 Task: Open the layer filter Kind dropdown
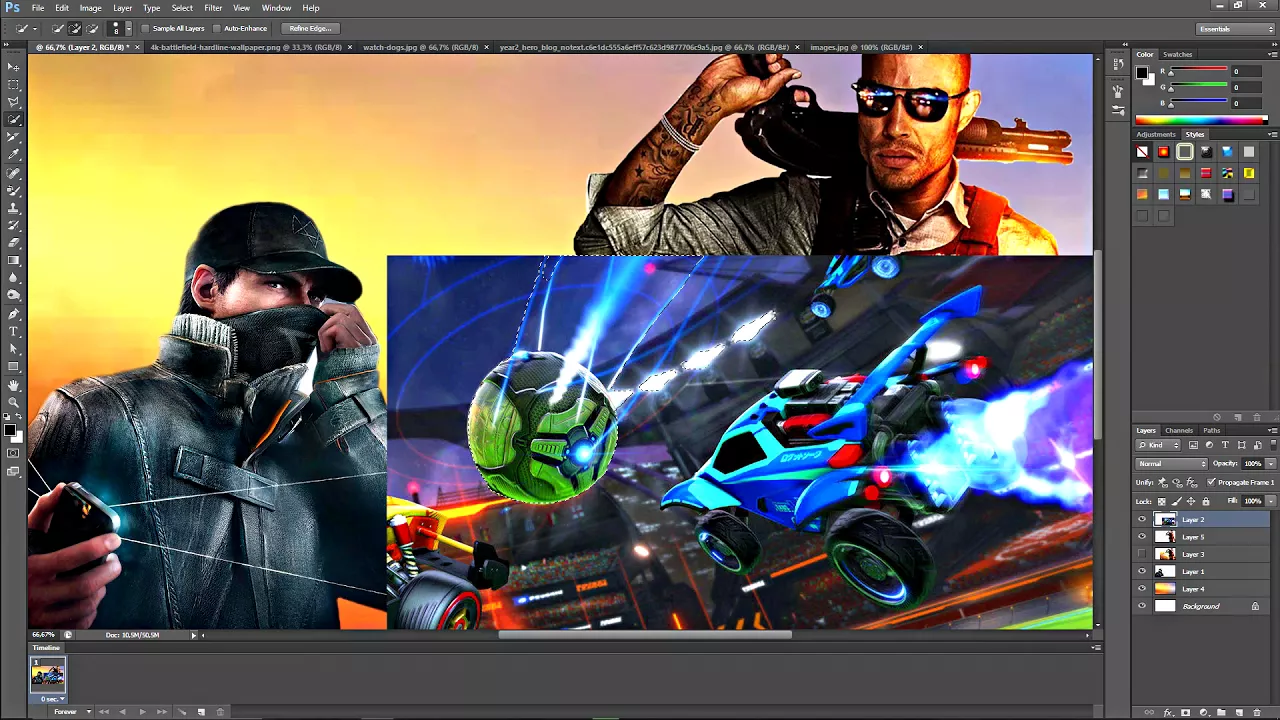point(1159,445)
